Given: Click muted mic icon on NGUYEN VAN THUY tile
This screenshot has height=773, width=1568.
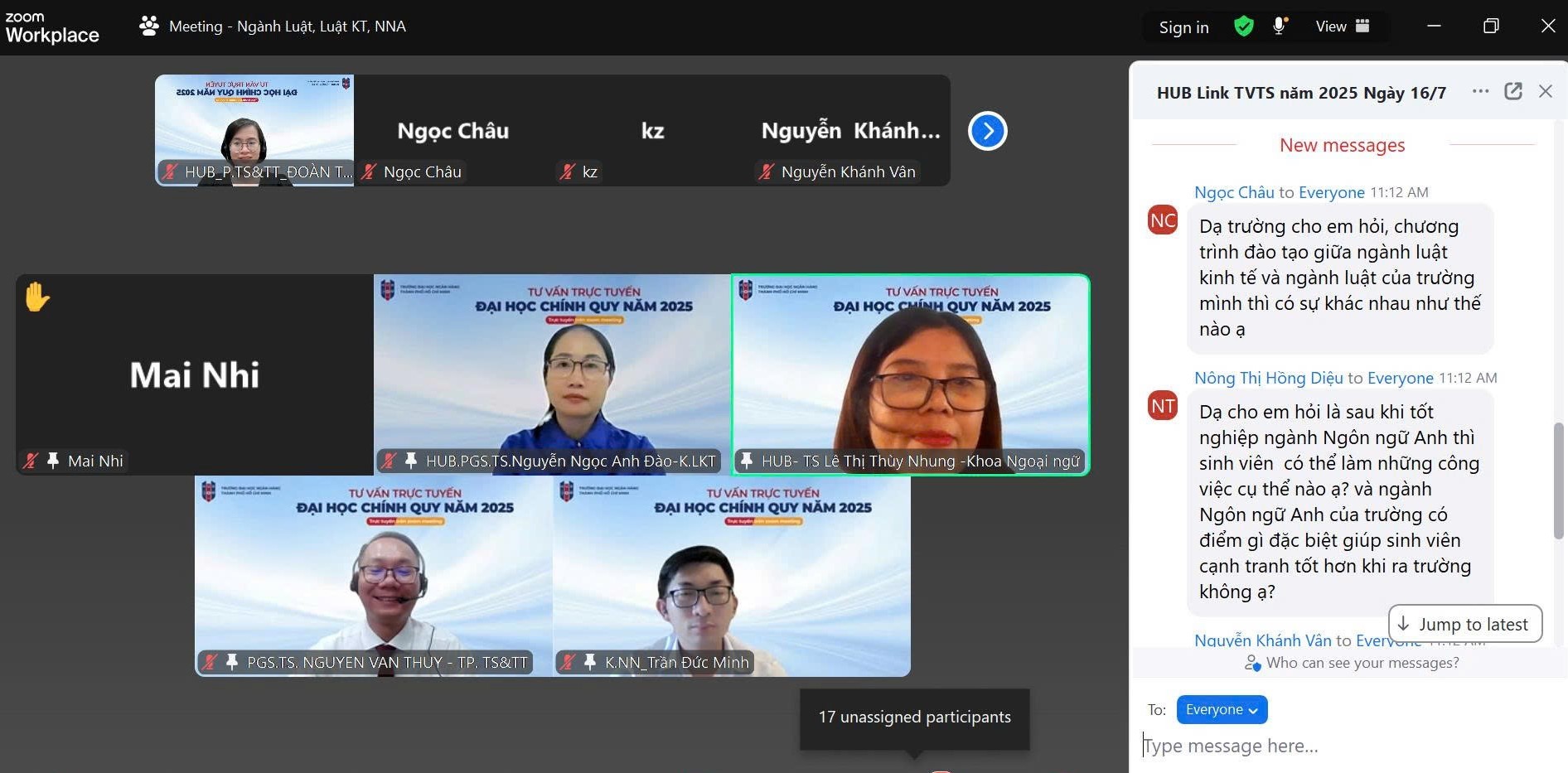Looking at the screenshot, I should tap(211, 662).
